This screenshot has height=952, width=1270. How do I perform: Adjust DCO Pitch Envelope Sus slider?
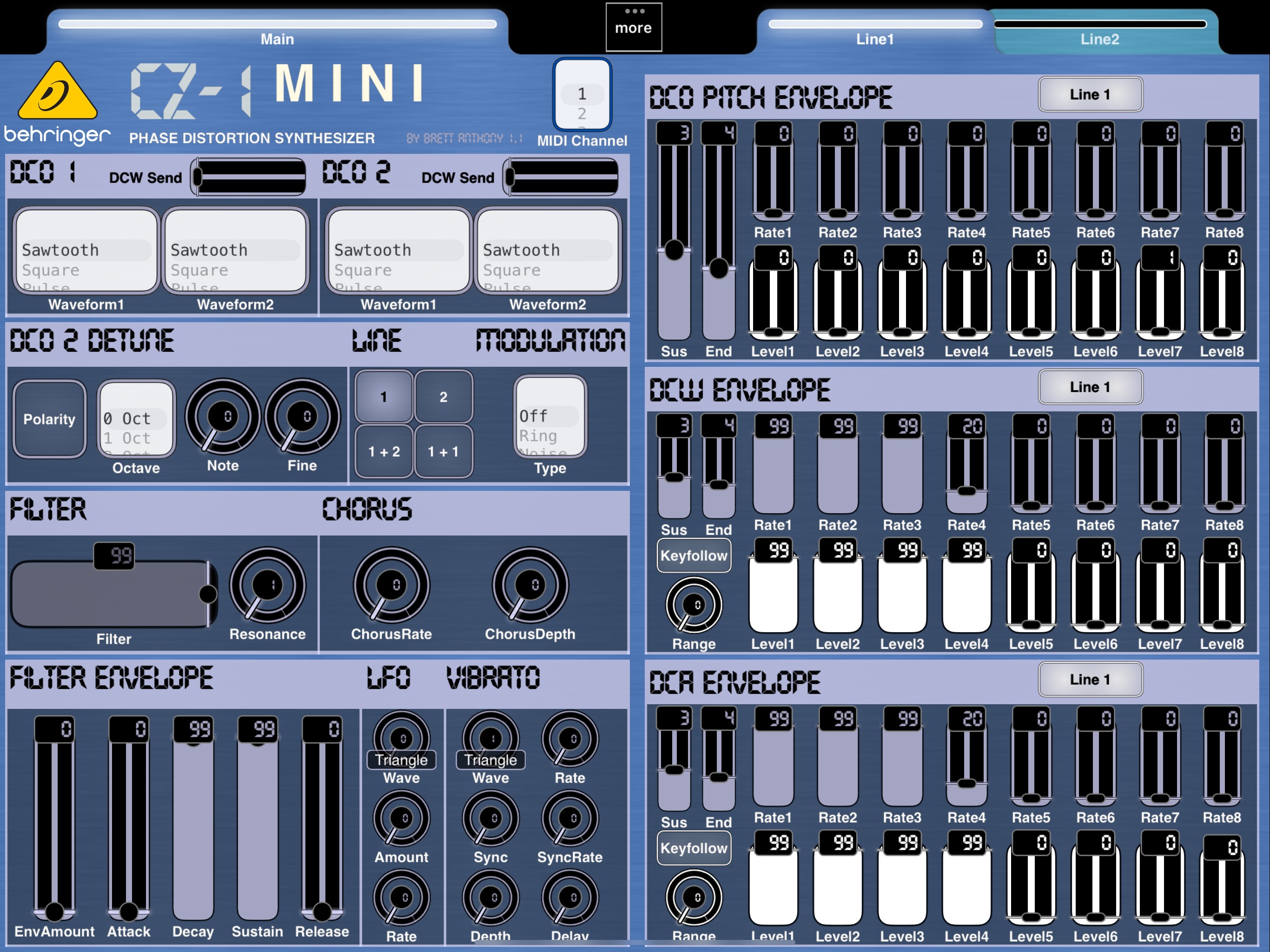click(x=674, y=231)
